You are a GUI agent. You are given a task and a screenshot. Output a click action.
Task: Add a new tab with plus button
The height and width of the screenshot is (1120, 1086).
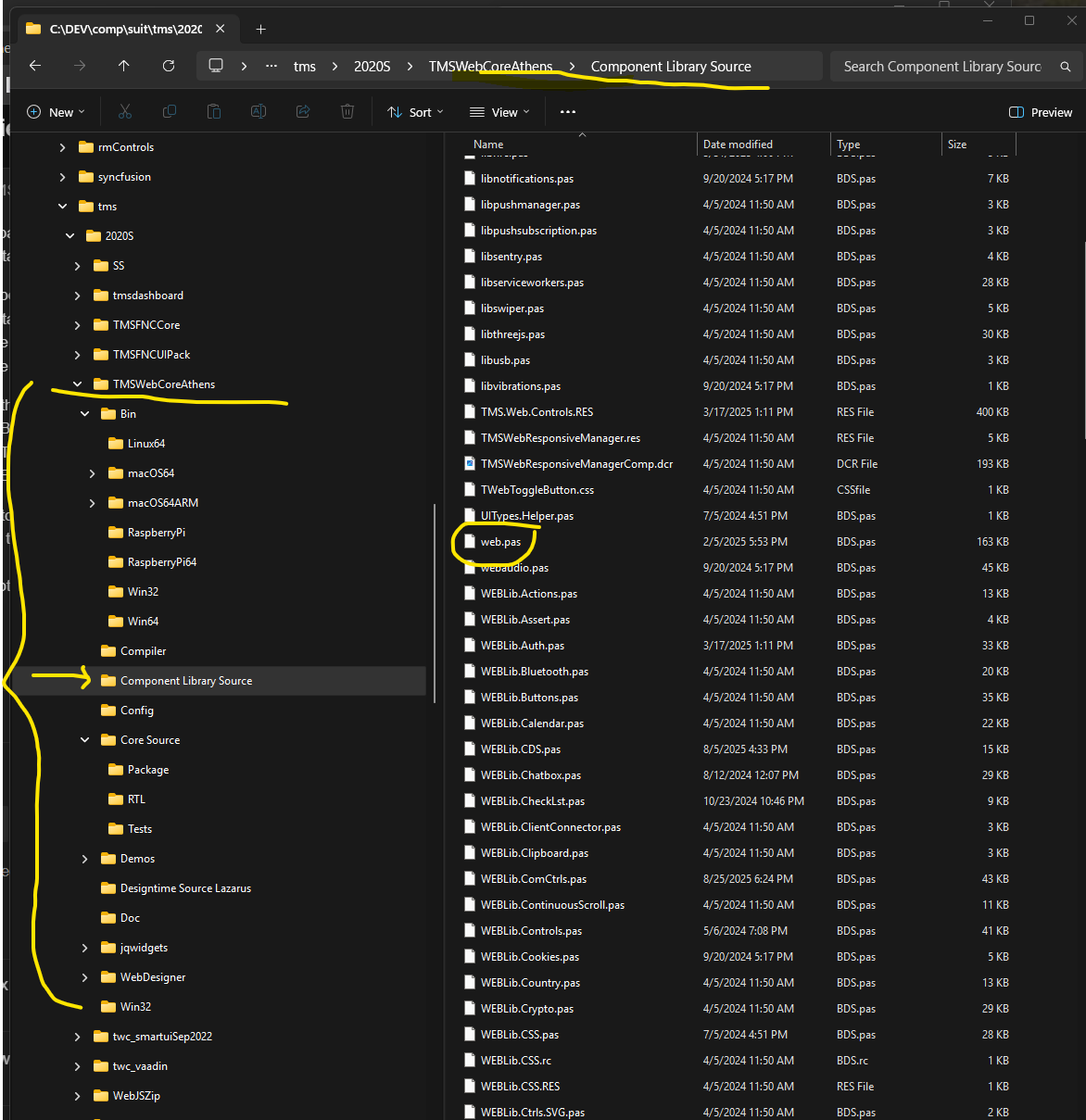point(260,30)
